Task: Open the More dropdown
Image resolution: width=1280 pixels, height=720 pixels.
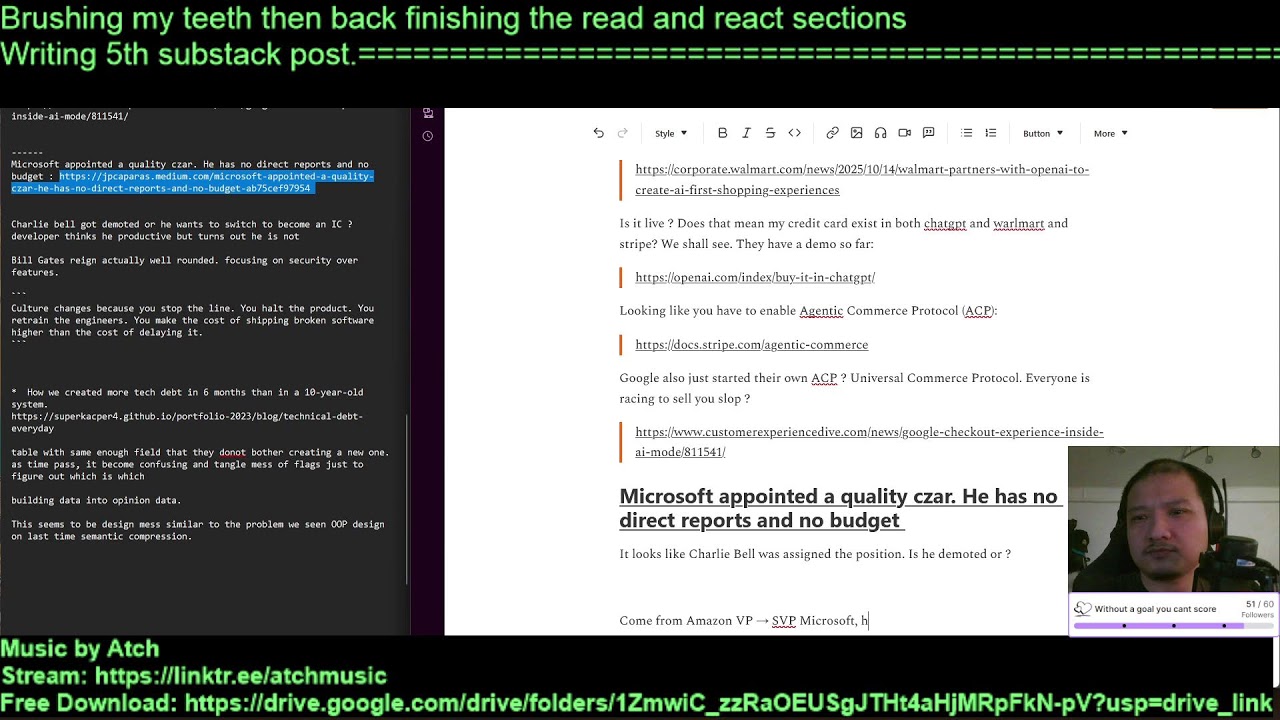Action: [x=1110, y=133]
